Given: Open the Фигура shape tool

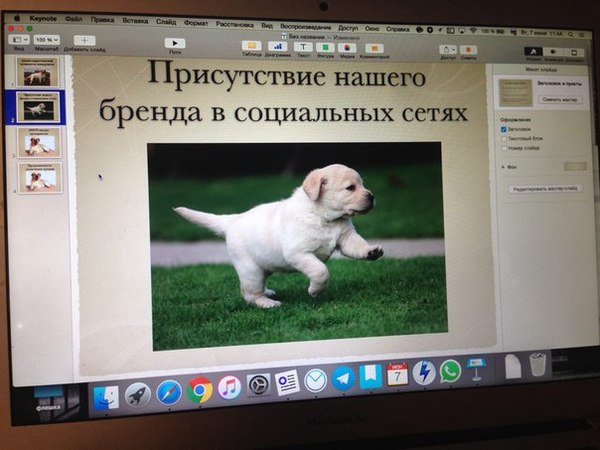Looking at the screenshot, I should (326, 47).
